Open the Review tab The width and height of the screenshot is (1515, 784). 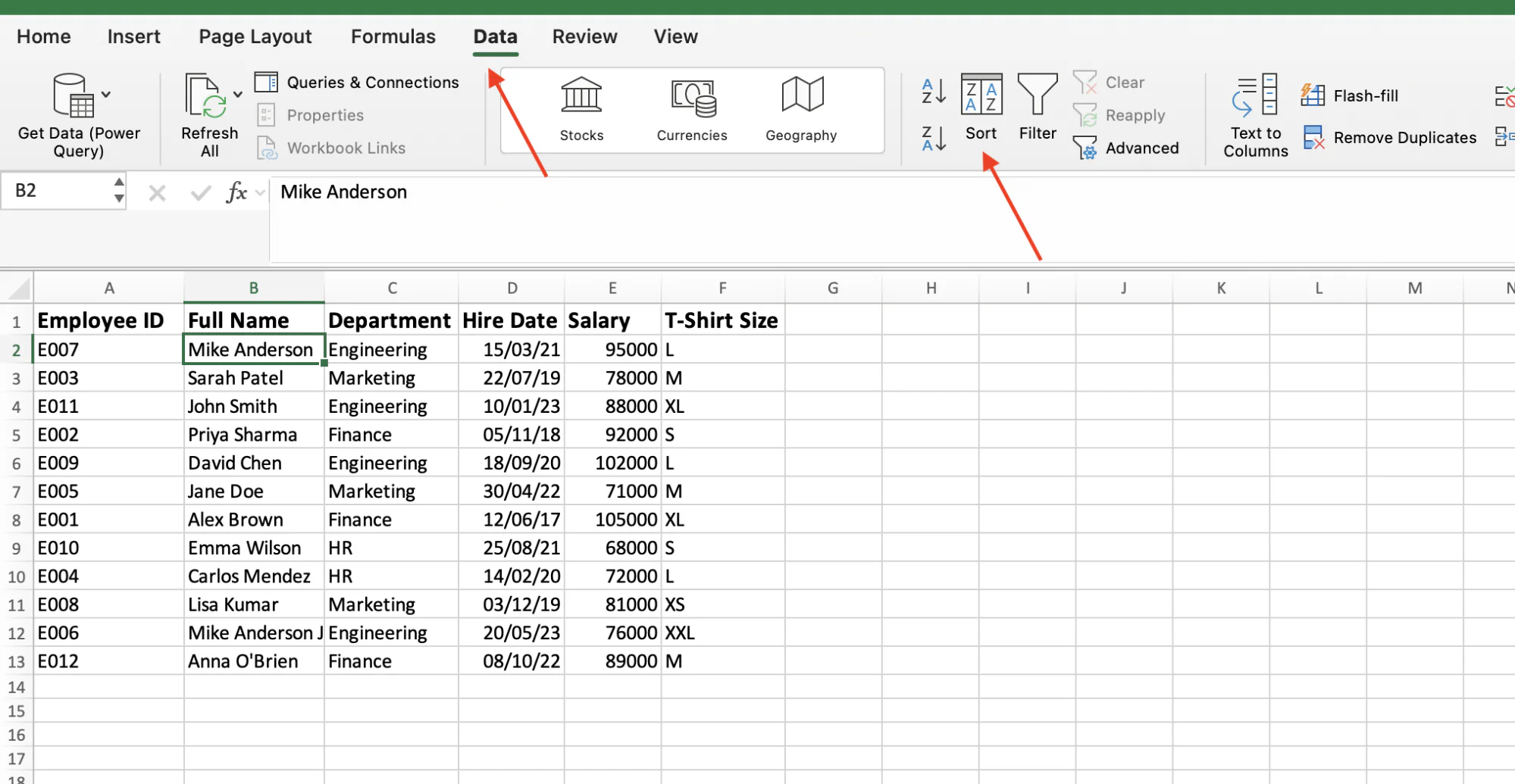[585, 36]
